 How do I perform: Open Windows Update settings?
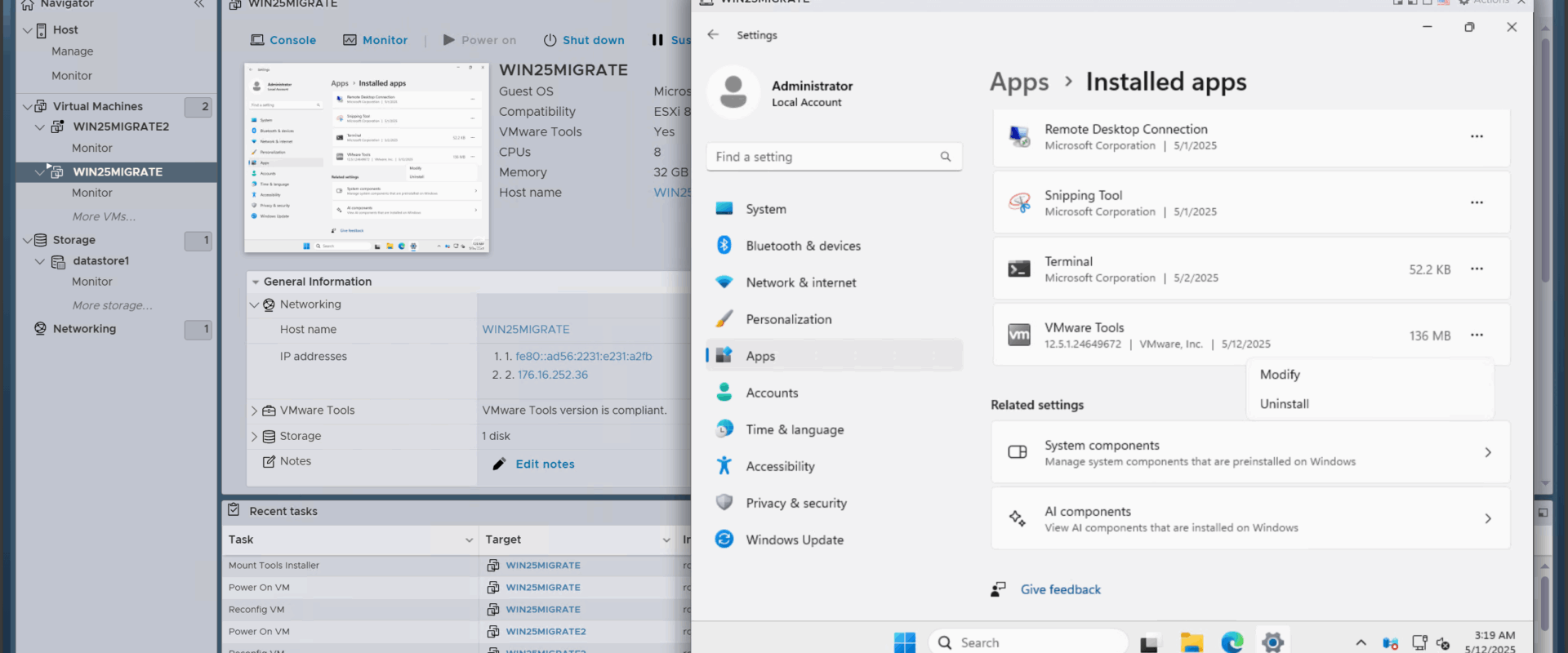(834, 540)
